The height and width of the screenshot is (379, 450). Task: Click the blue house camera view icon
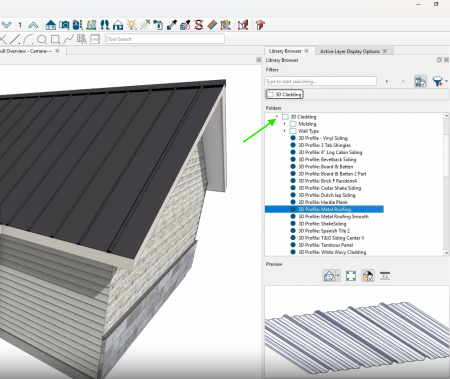pos(51,25)
